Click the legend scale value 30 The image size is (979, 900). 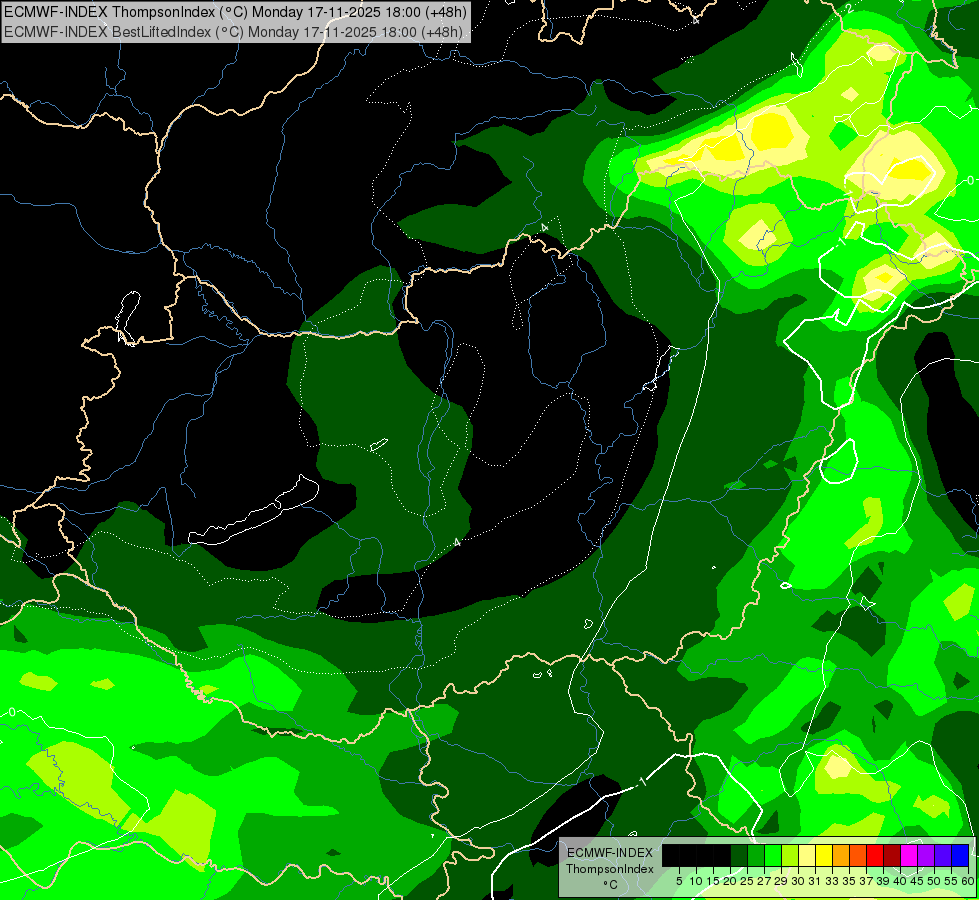click(799, 881)
